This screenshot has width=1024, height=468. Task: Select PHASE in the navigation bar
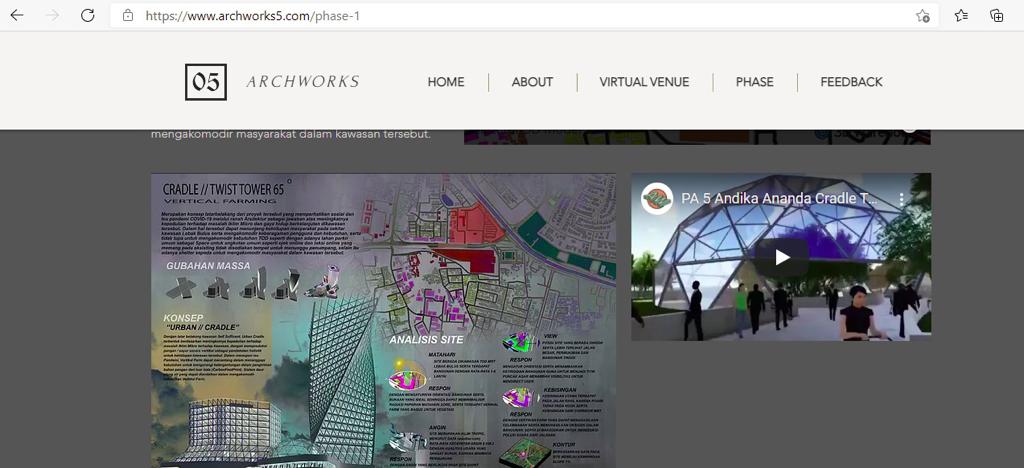point(754,82)
